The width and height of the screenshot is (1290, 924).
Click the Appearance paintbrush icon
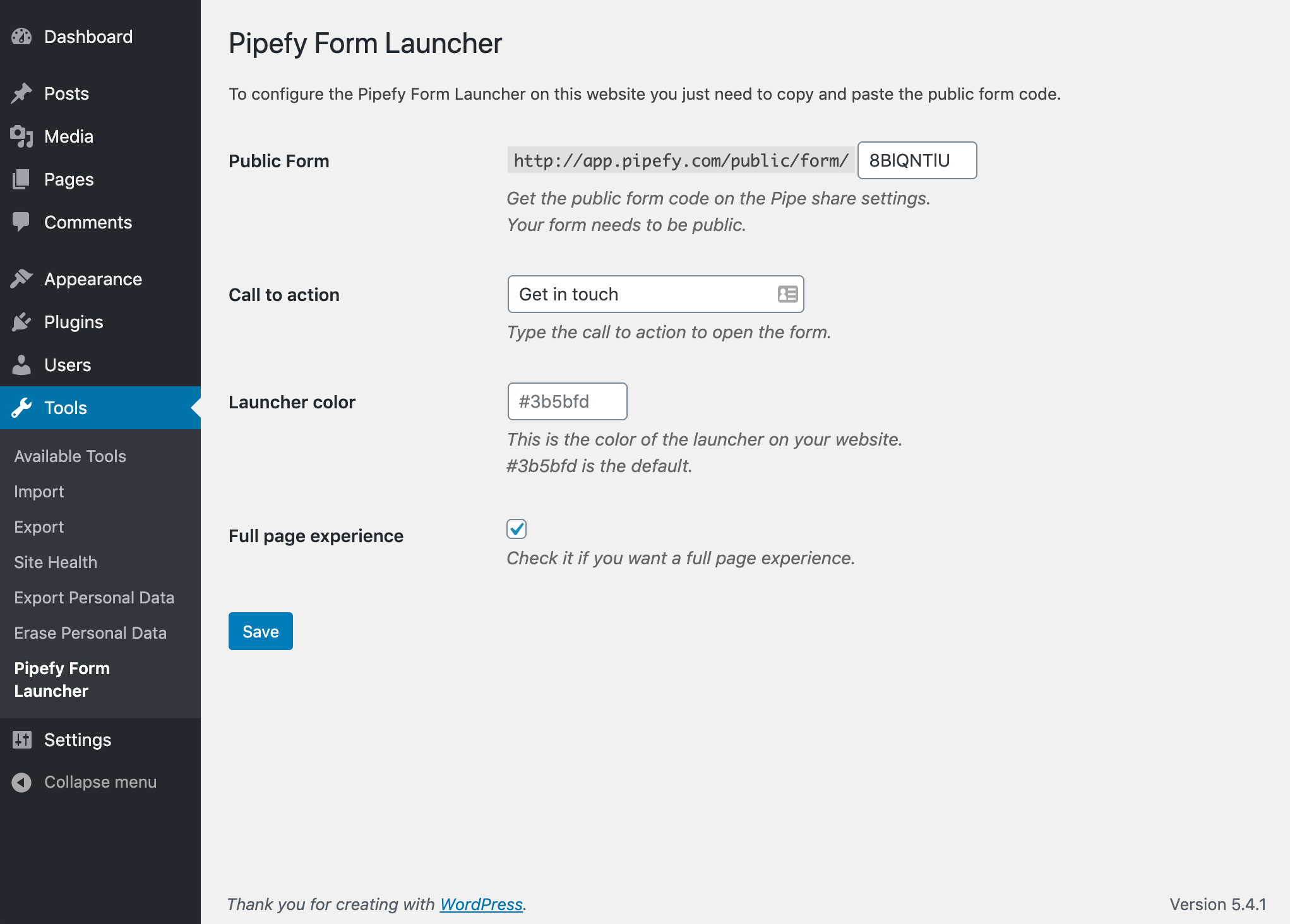pyautogui.click(x=21, y=278)
